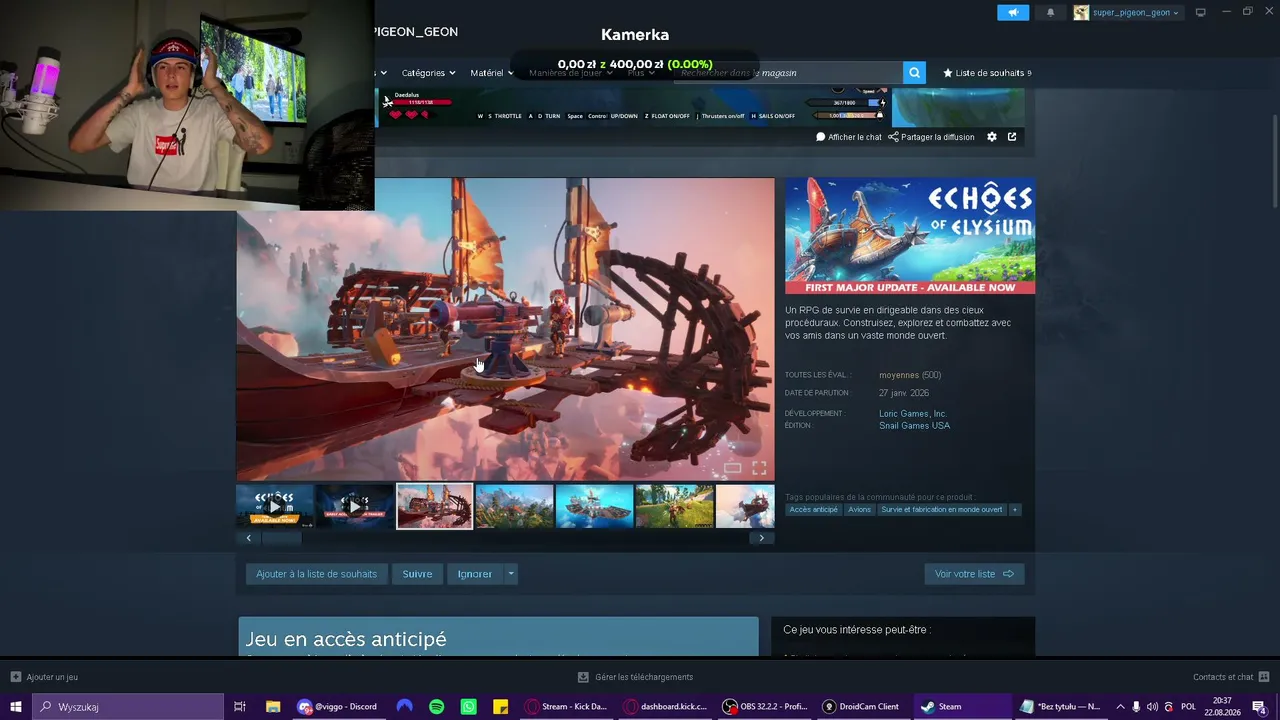Click the thumbnail strip scrollbar handle
The height and width of the screenshot is (720, 1280).
[281, 538]
